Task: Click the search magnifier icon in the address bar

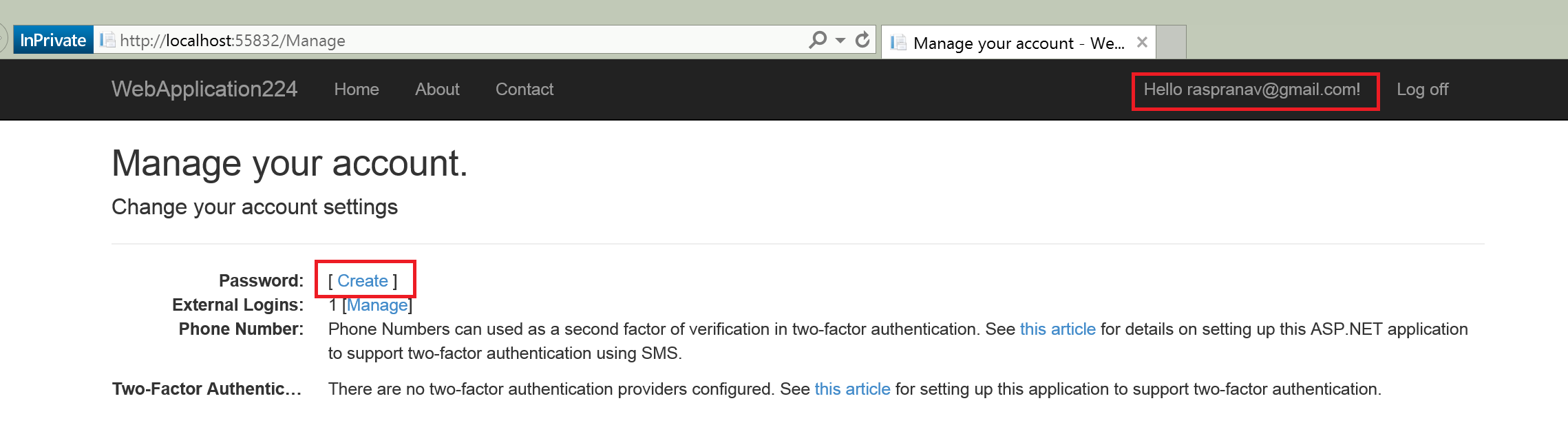Action: [x=818, y=40]
